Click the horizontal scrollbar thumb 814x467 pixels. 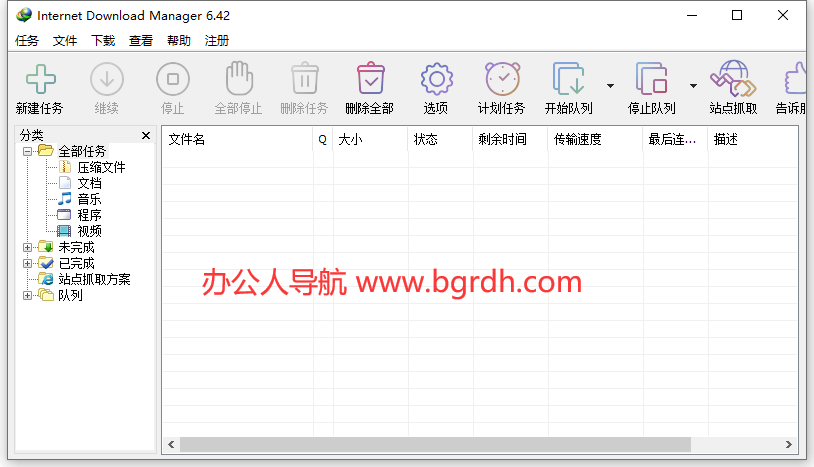435,445
